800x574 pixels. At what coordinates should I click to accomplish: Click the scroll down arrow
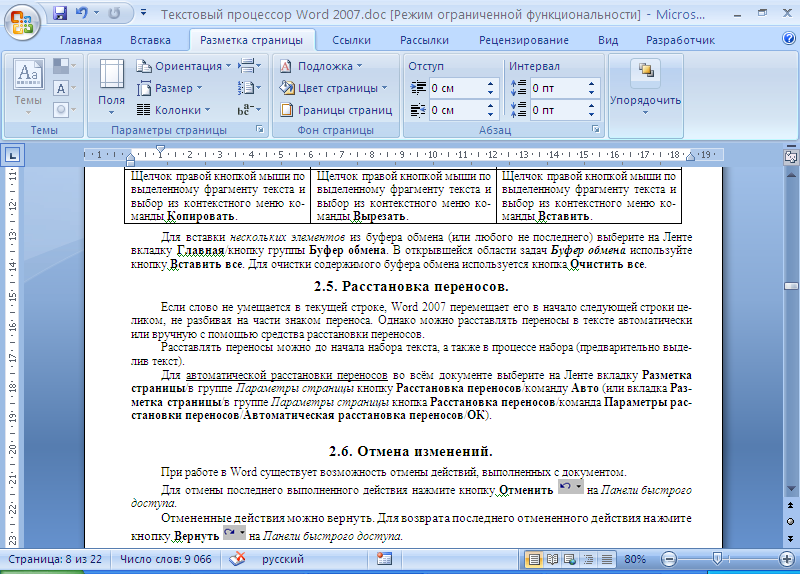791,489
